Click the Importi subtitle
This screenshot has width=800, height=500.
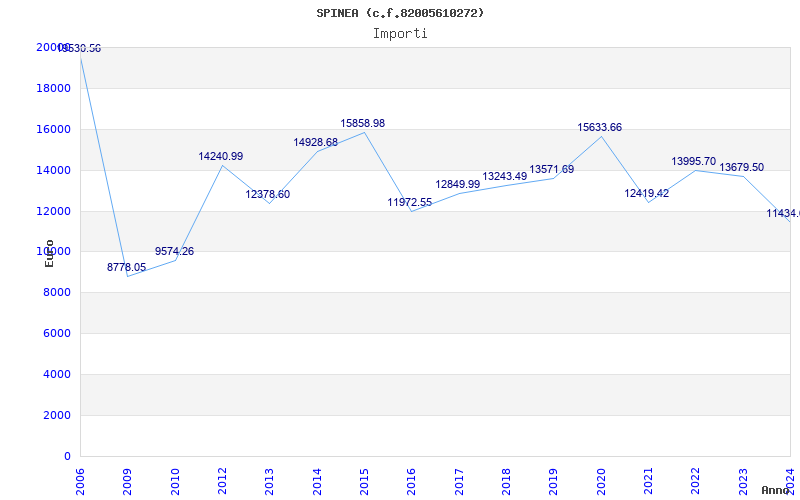[x=400, y=34]
